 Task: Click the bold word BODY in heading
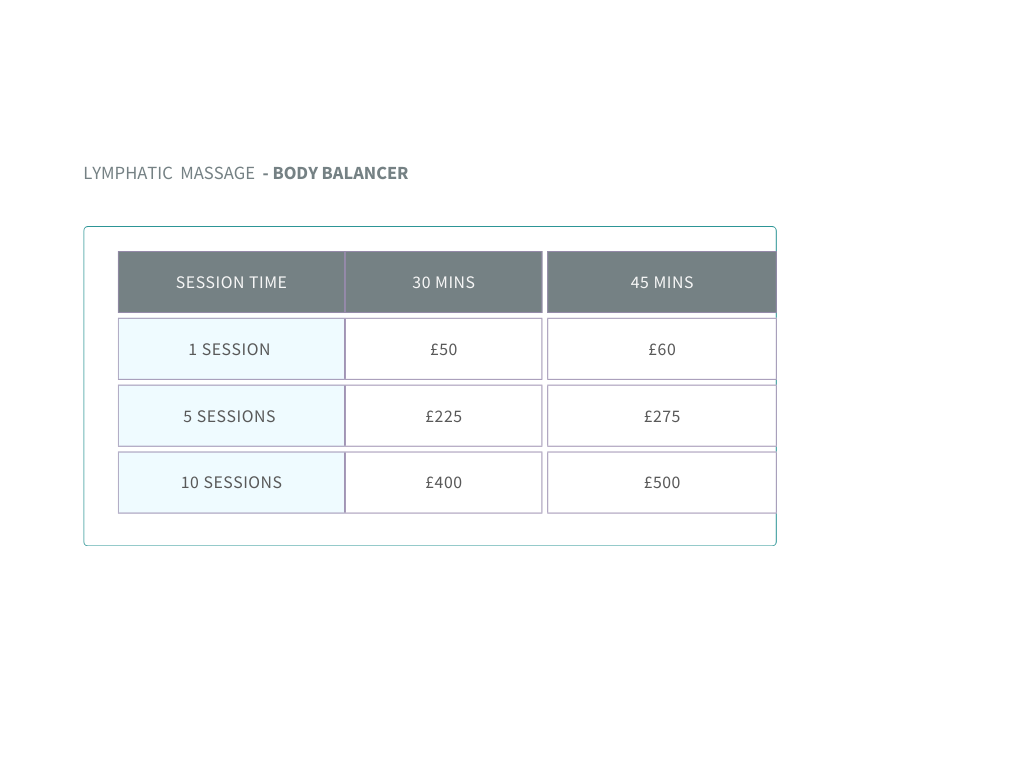tap(295, 173)
